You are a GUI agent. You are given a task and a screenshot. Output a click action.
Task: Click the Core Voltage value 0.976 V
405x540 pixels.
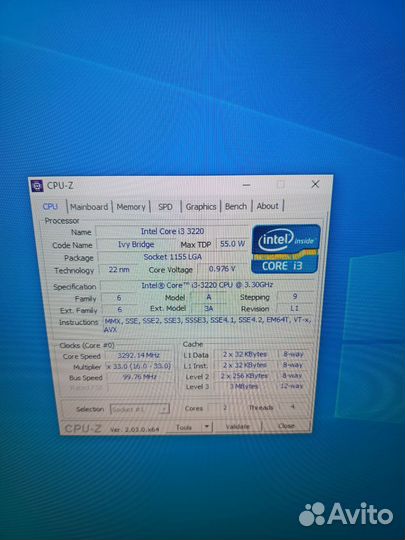coord(222,269)
